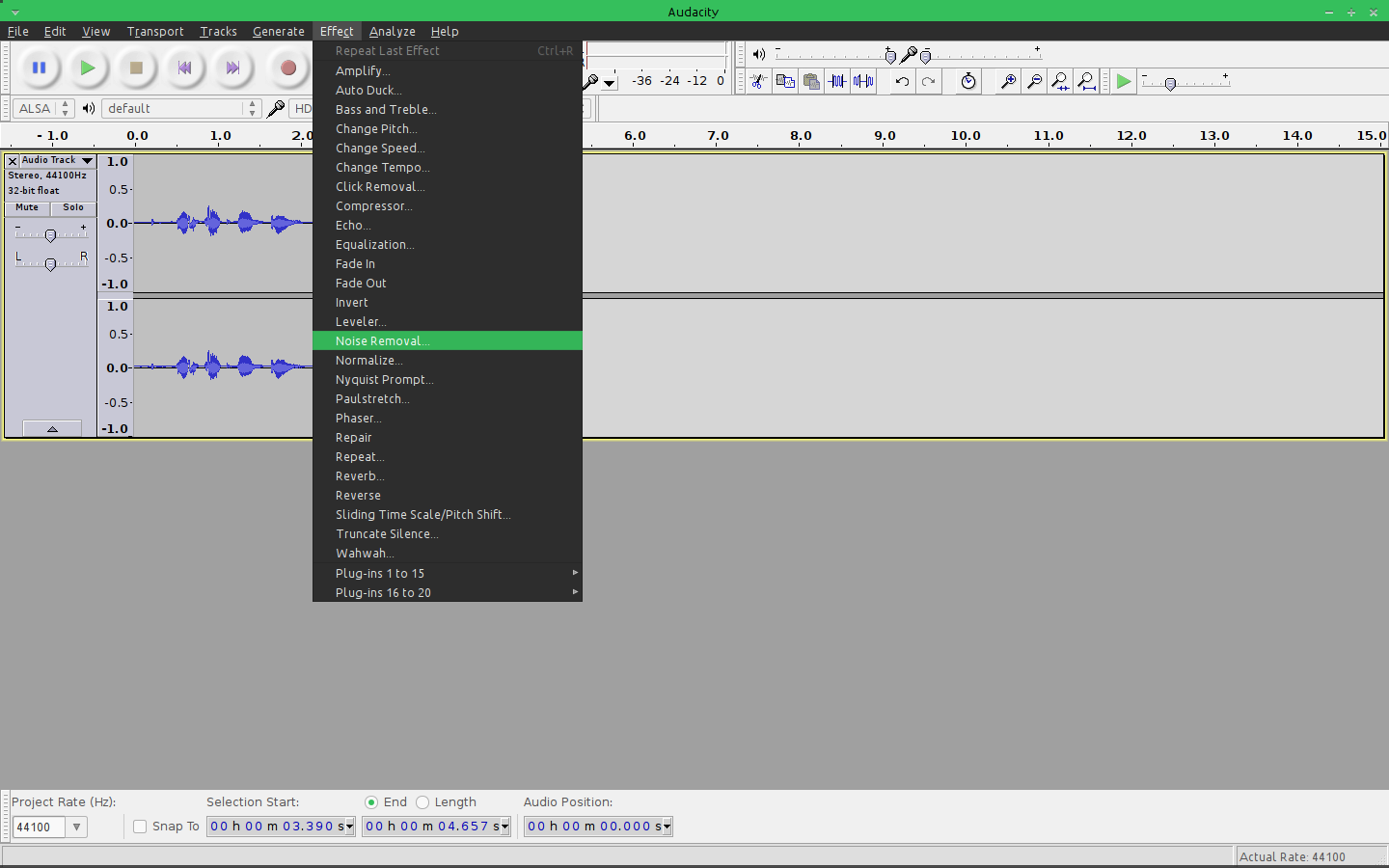The width and height of the screenshot is (1389, 868).
Task: Skip to end of the track
Action: tap(232, 68)
